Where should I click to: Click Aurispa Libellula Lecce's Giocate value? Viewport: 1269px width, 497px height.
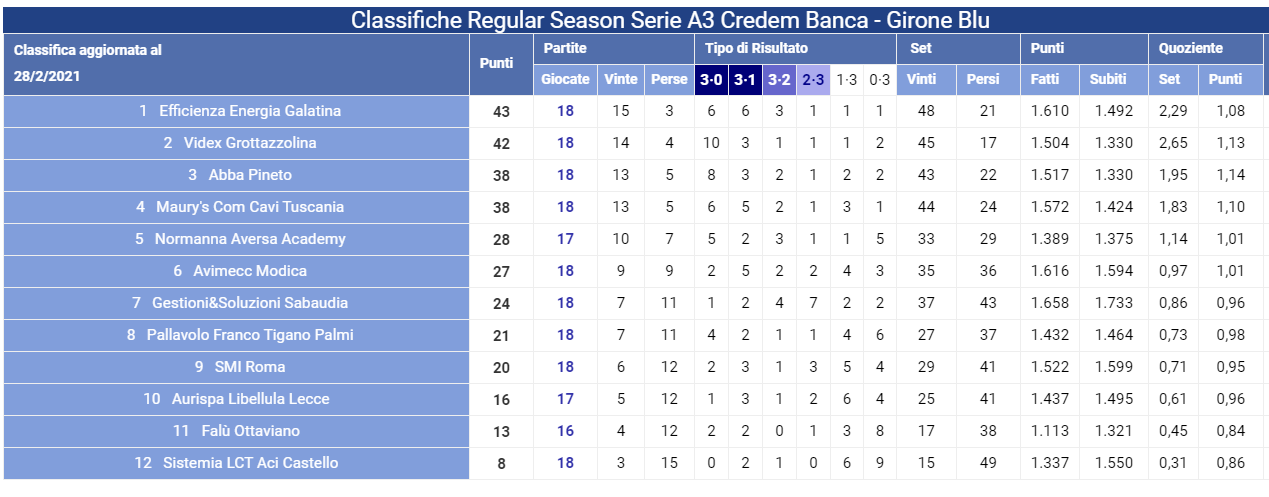point(565,399)
